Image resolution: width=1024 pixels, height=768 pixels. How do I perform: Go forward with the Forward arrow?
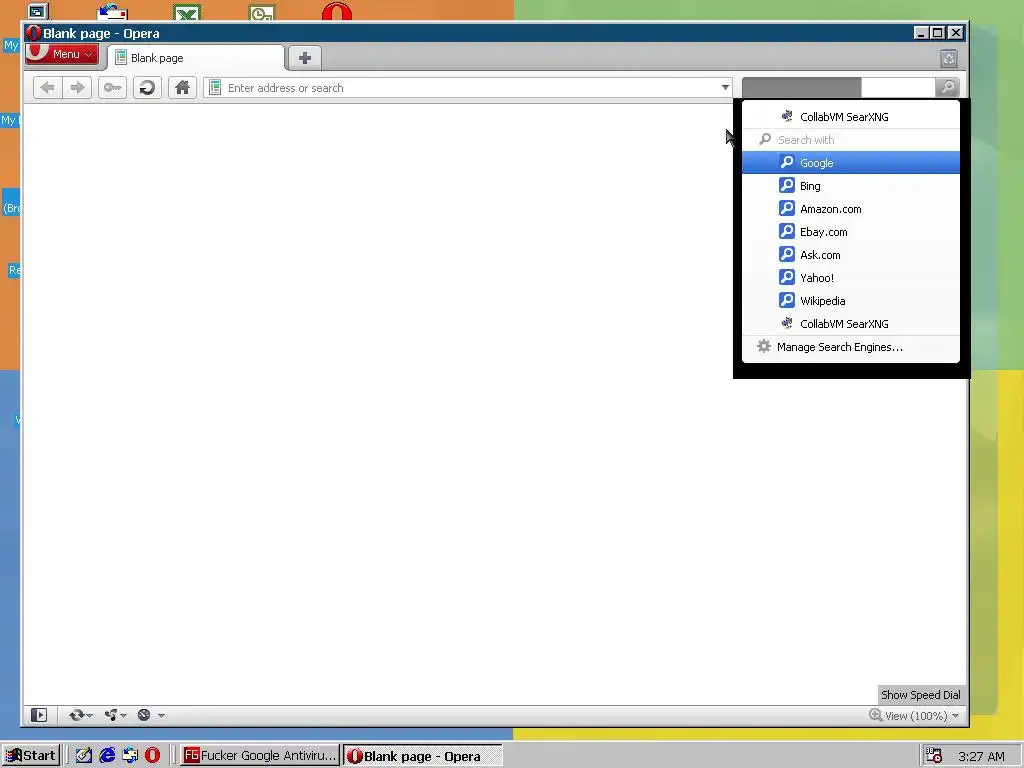pyautogui.click(x=77, y=88)
